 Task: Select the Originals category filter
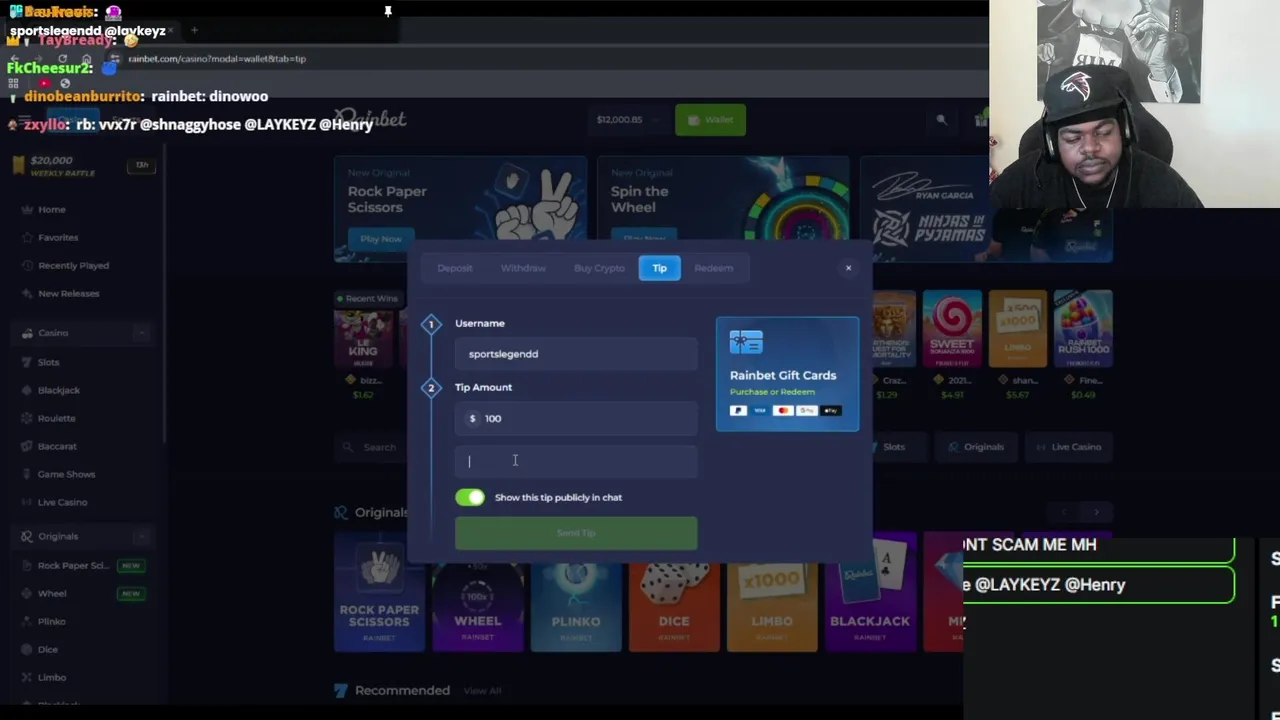(x=976, y=447)
